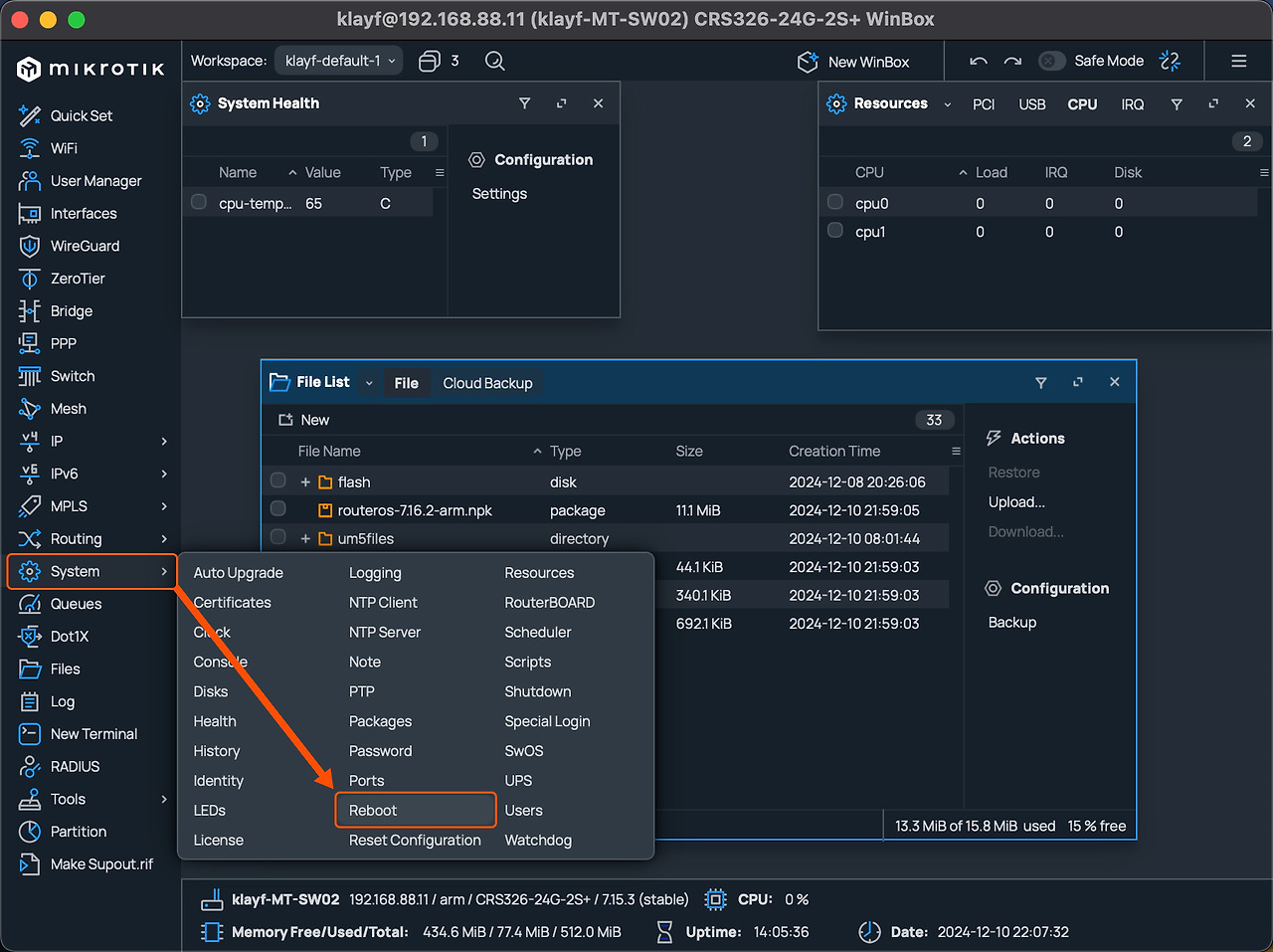Viewport: 1273px width, 952px height.
Task: Switch to the USB tab in Resources
Action: (1032, 104)
